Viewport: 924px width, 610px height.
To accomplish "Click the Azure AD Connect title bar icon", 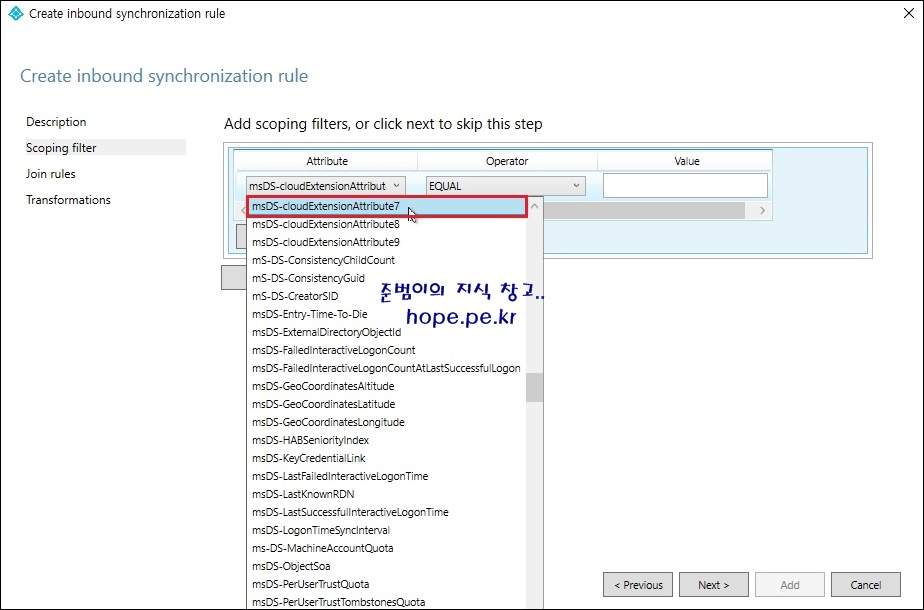I will click(16, 13).
